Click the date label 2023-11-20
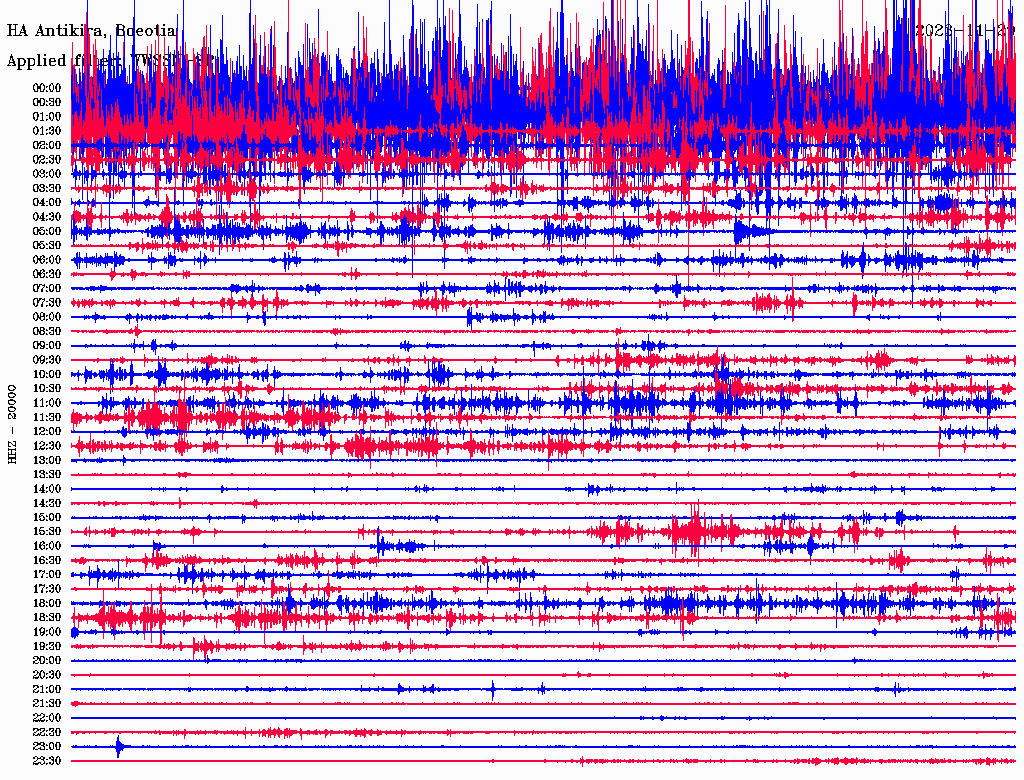The image size is (1024, 780). click(965, 30)
